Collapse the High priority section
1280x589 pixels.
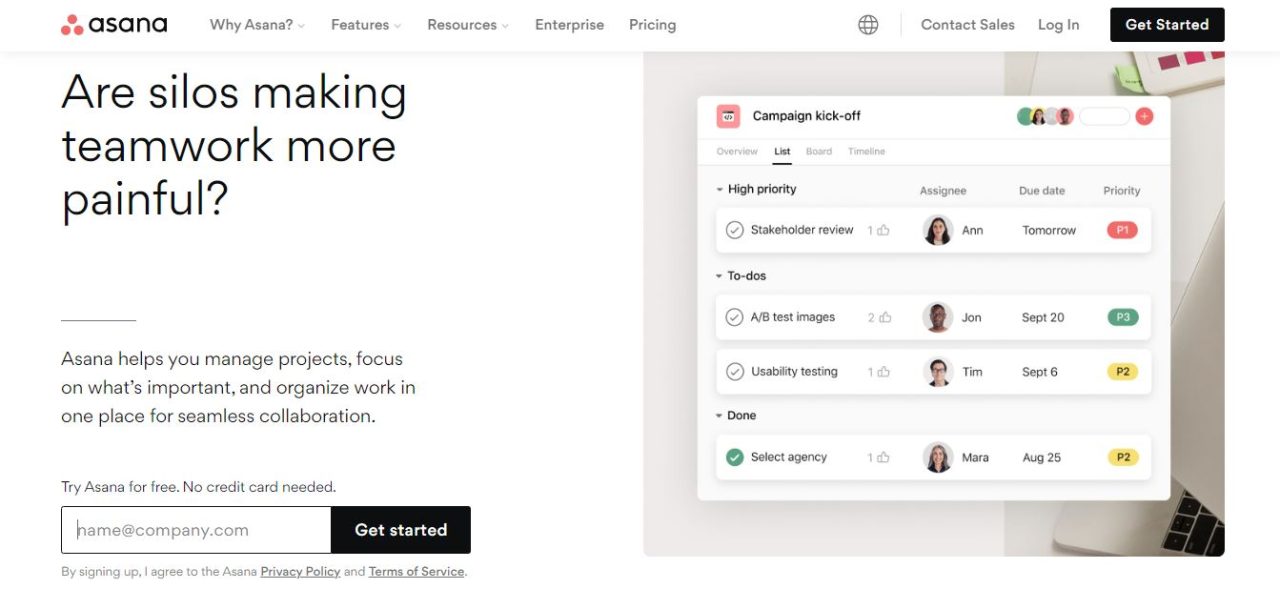tap(718, 188)
